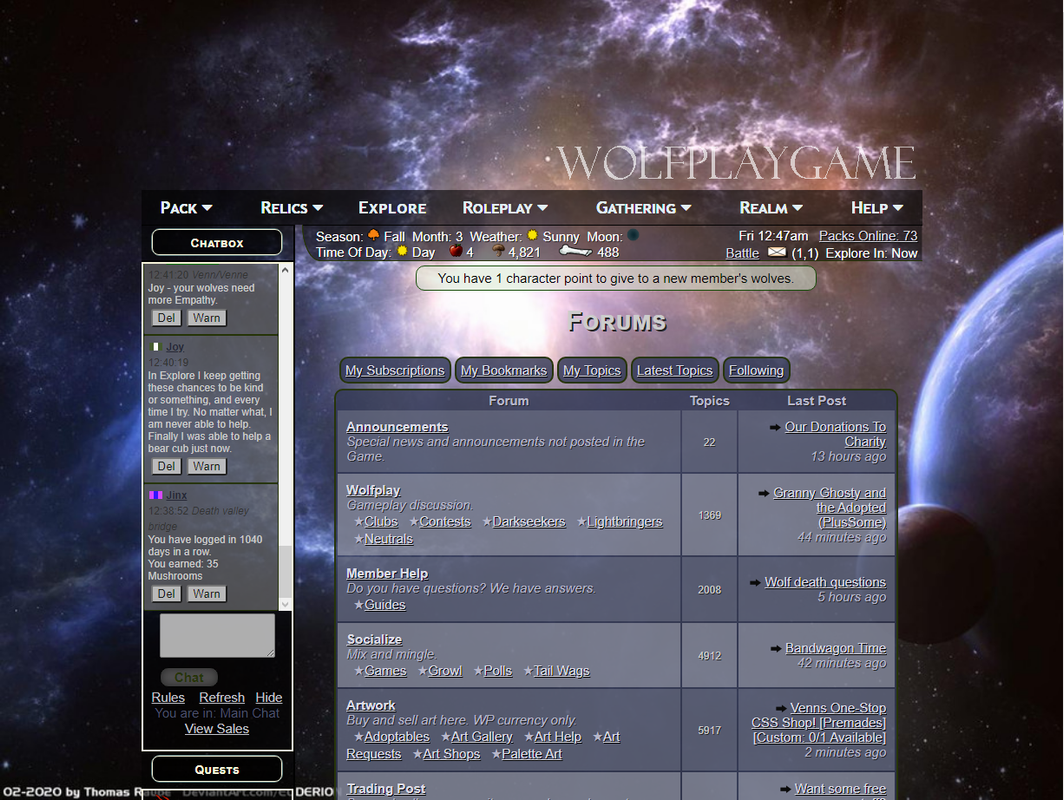Click the Chat send button
Viewport: 1064px width, 800px height.
pos(189,677)
